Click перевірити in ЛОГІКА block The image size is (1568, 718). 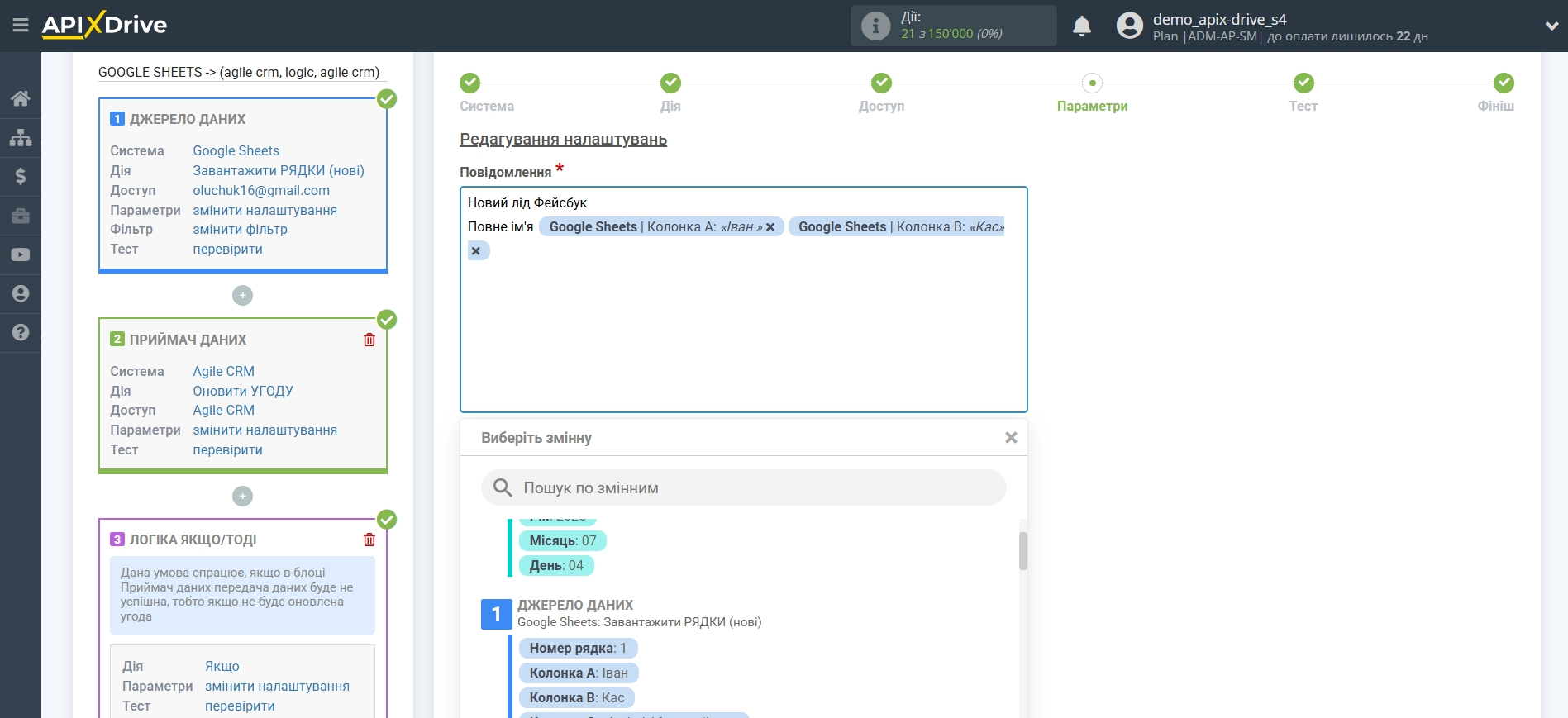tap(240, 706)
